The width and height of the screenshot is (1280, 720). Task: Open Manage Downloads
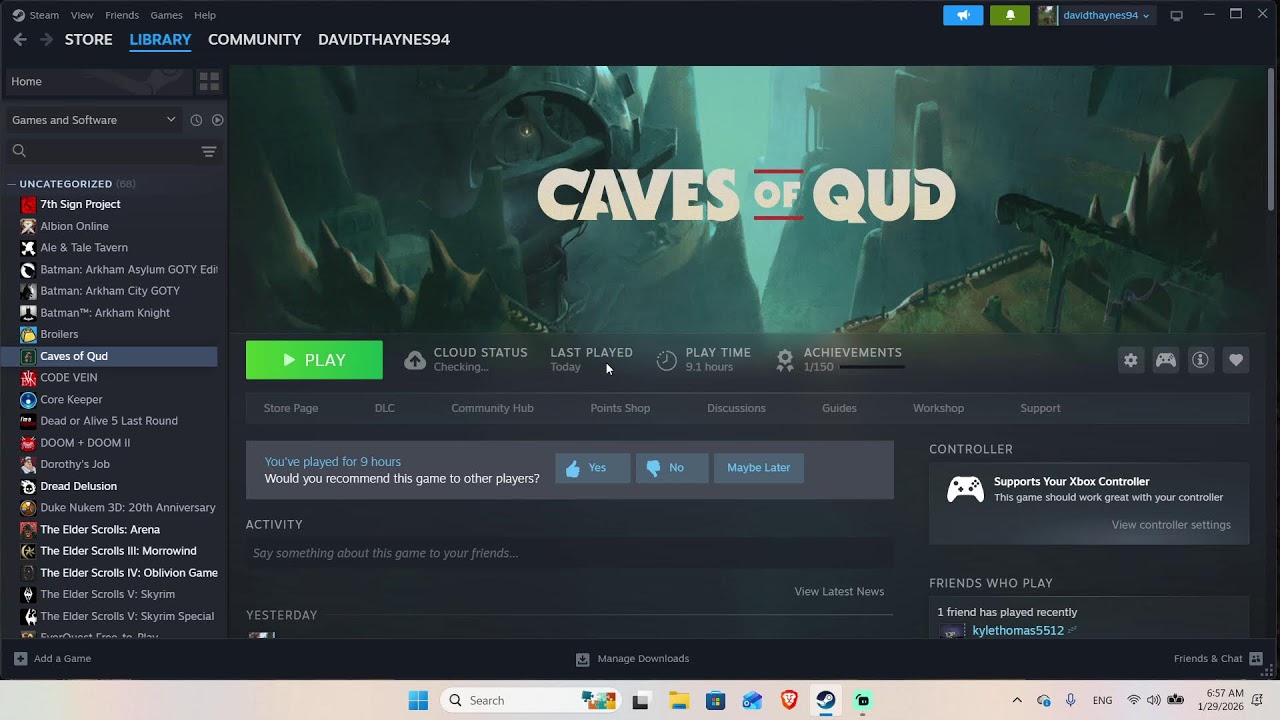pos(632,658)
